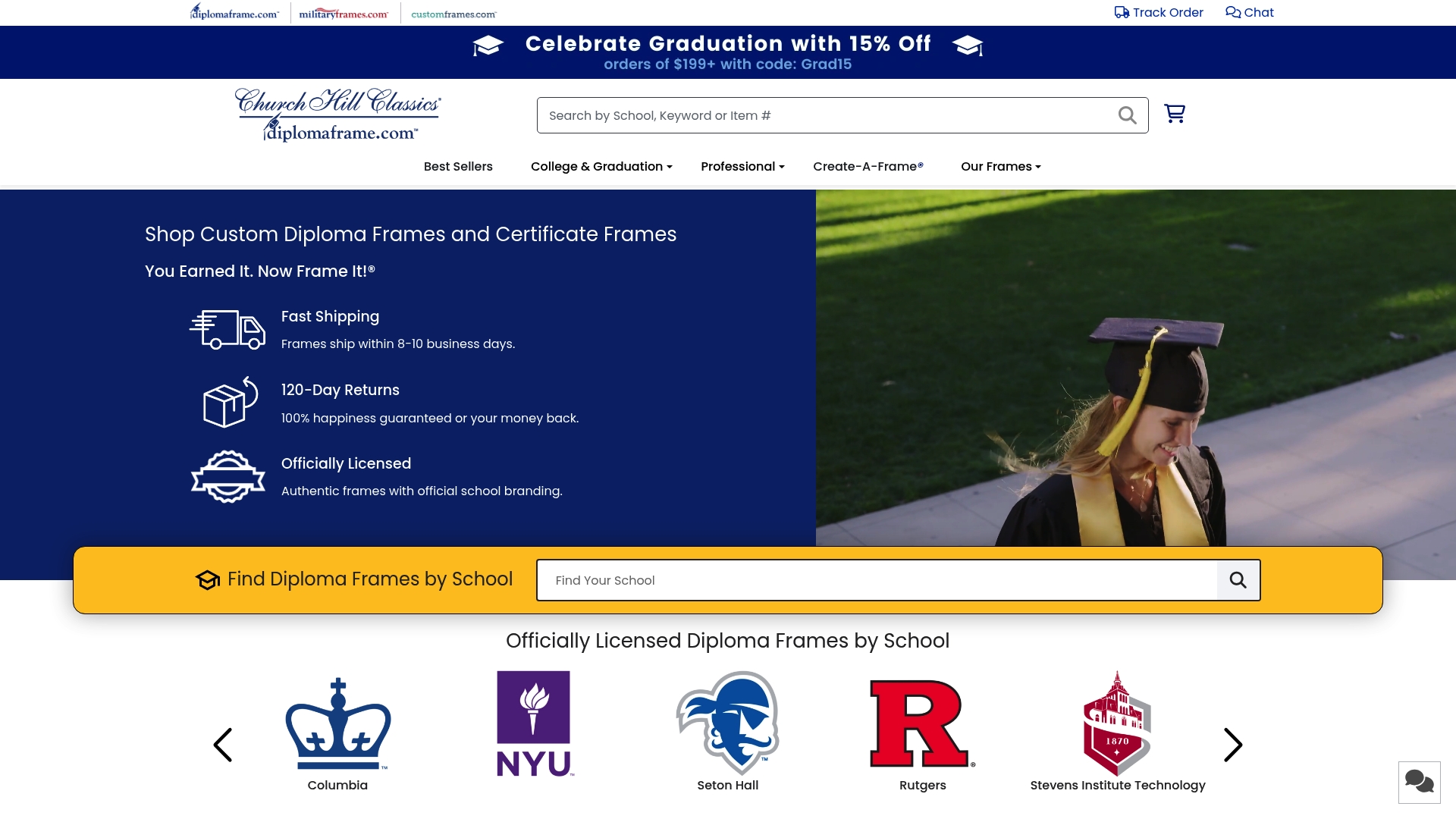Click the fast shipping truck icon
Image resolution: width=1456 pixels, height=819 pixels.
(227, 329)
